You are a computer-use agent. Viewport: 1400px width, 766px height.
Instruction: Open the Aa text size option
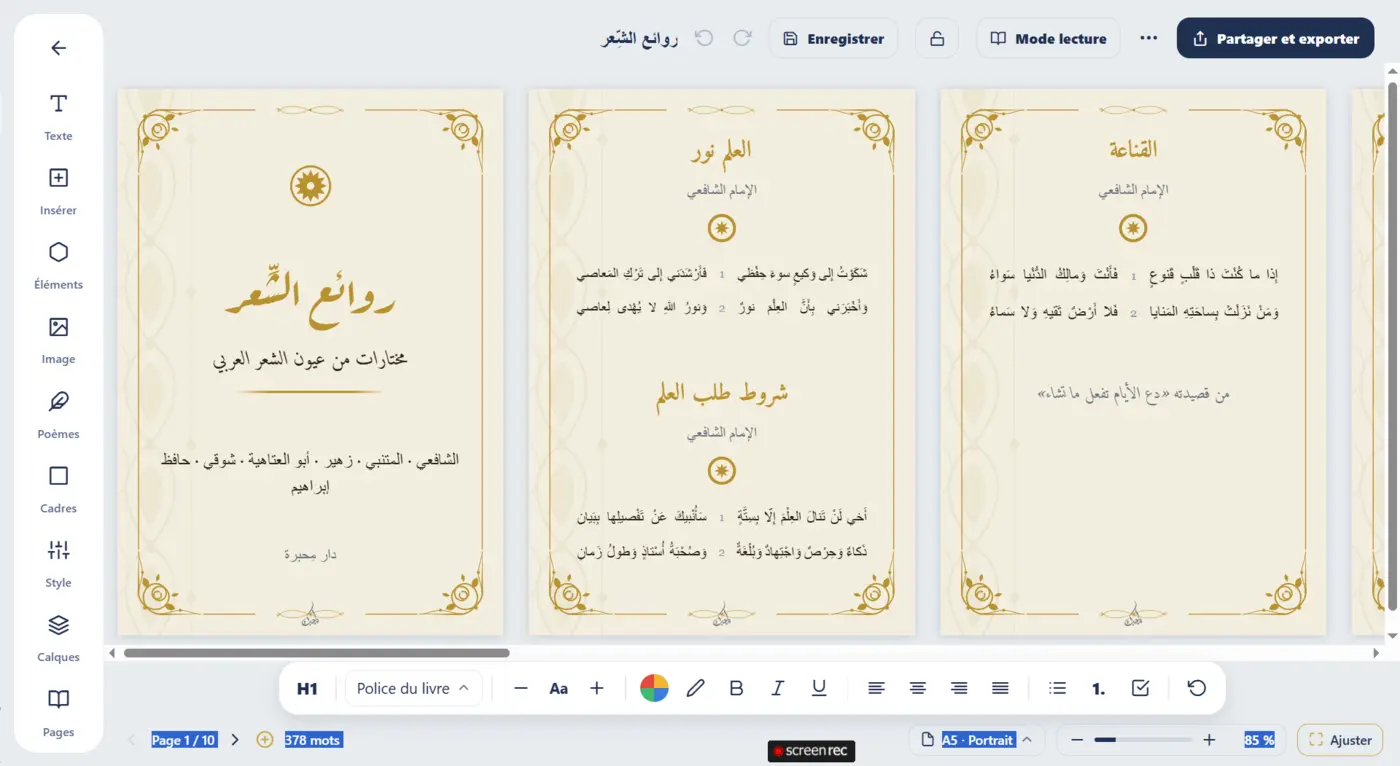pyautogui.click(x=559, y=688)
